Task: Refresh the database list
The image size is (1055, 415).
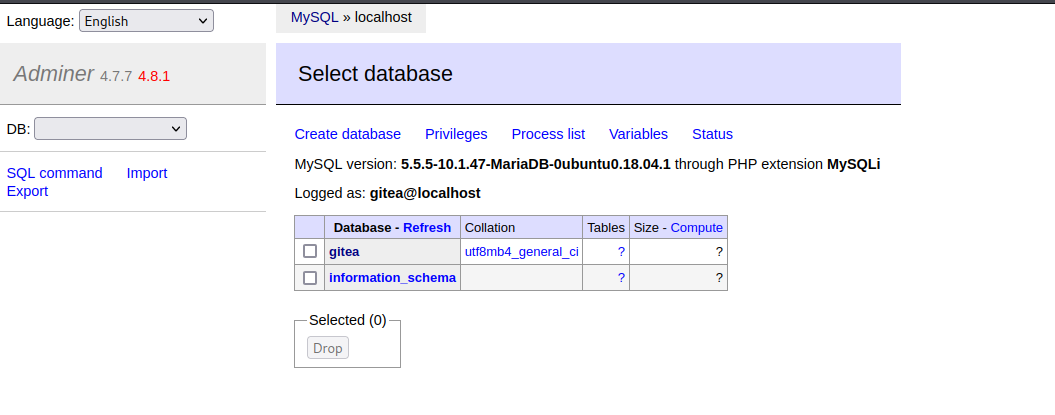Action: point(427,228)
